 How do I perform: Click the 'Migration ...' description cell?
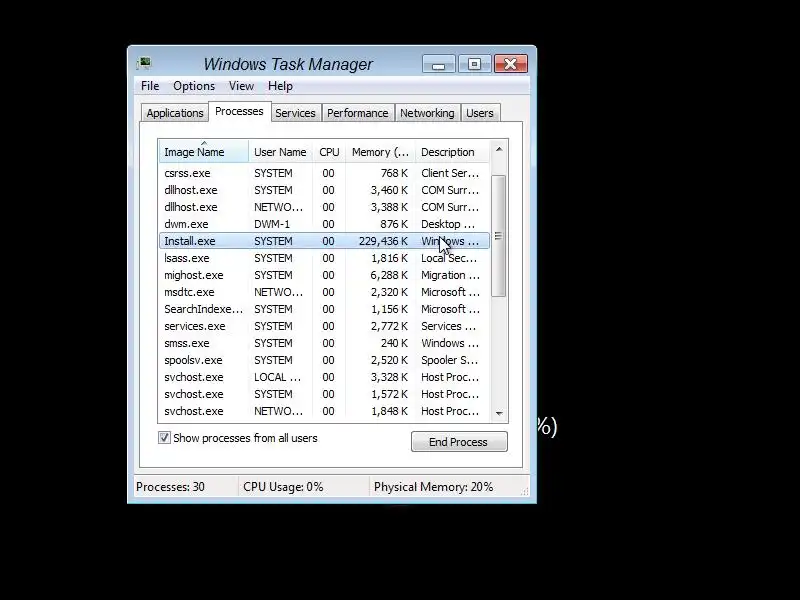451,275
